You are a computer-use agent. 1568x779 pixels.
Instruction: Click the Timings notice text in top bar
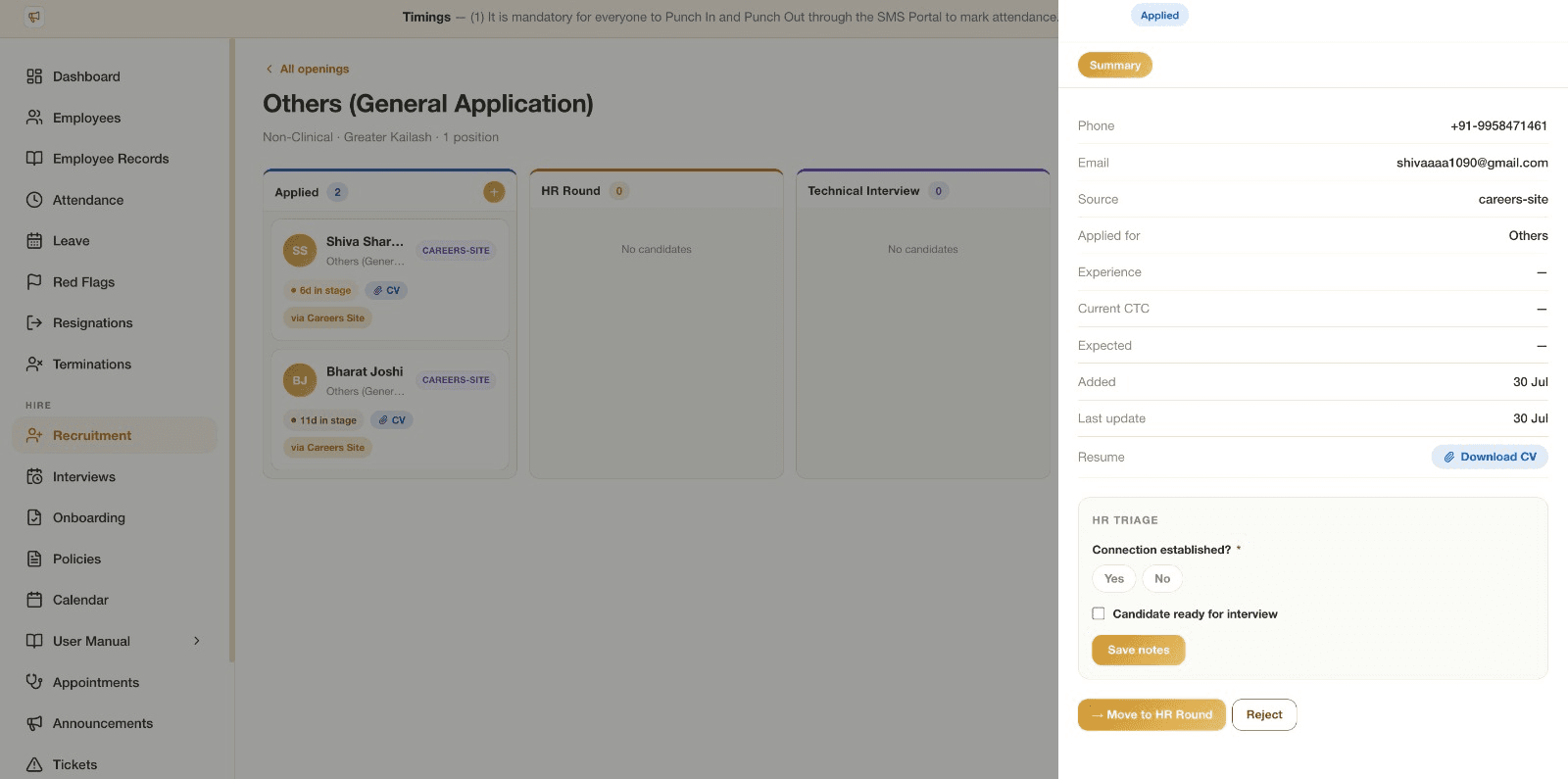pyautogui.click(x=730, y=17)
